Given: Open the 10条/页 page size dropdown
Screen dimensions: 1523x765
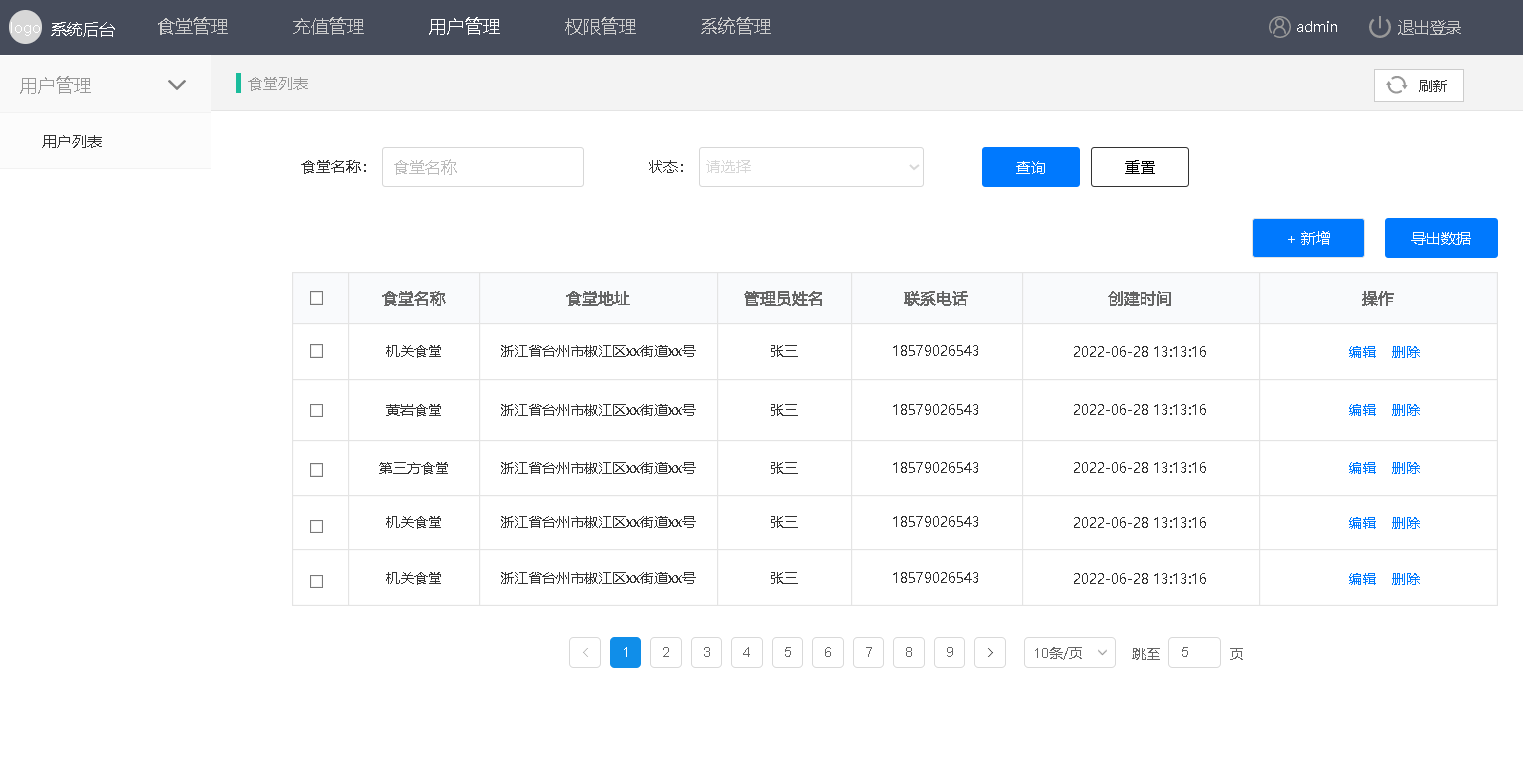Looking at the screenshot, I should (1070, 653).
